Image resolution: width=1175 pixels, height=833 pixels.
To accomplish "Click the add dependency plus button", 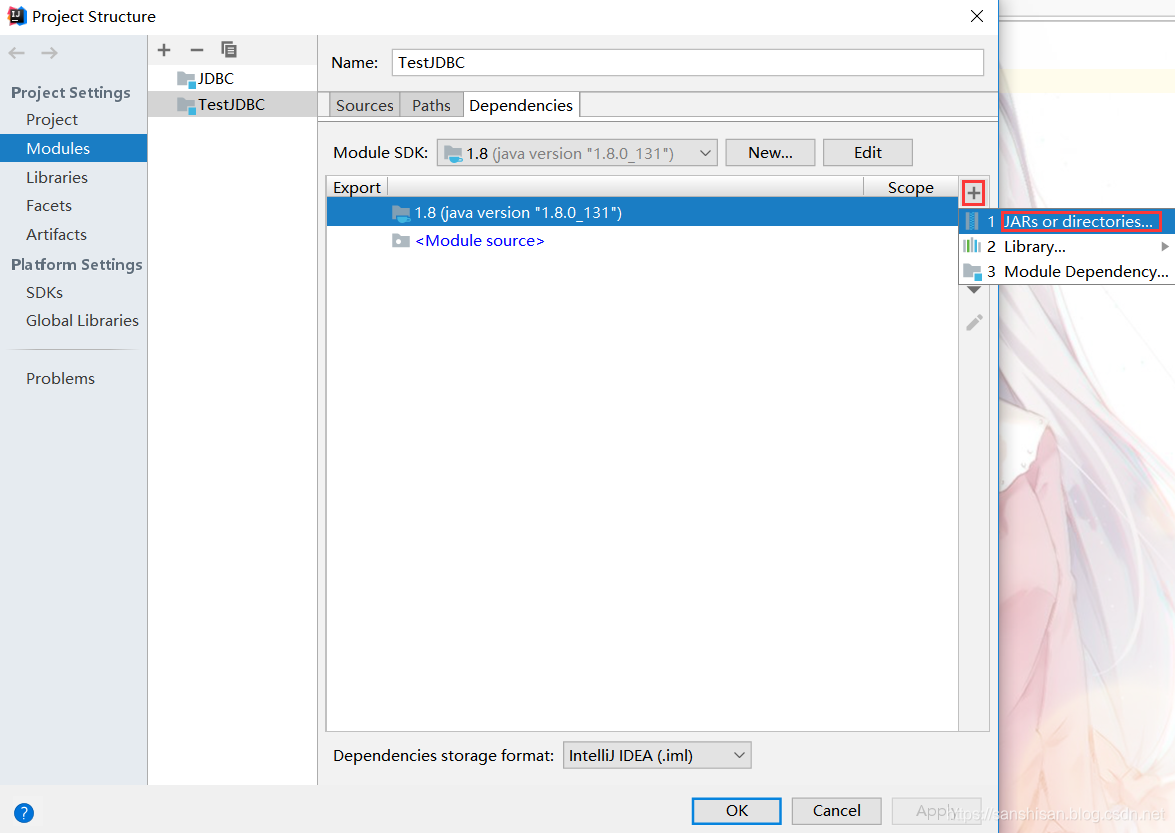I will pyautogui.click(x=973, y=193).
